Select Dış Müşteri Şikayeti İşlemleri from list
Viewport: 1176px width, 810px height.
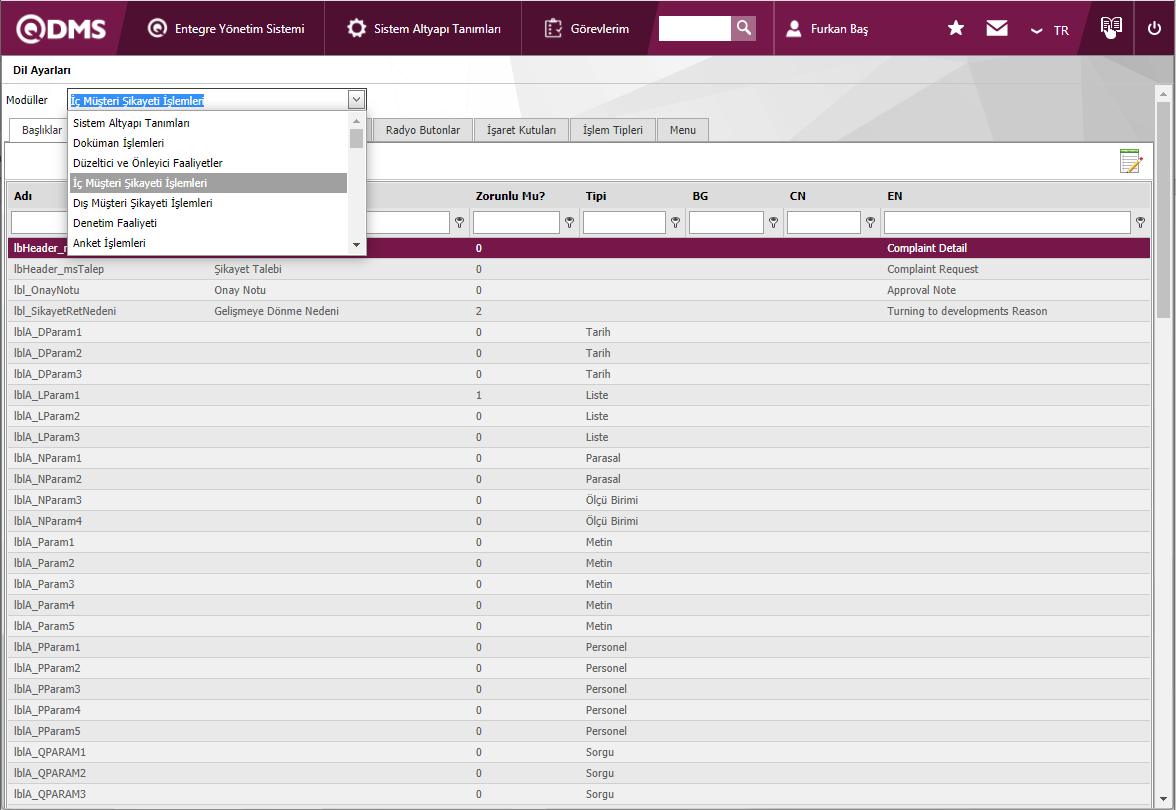coord(142,203)
